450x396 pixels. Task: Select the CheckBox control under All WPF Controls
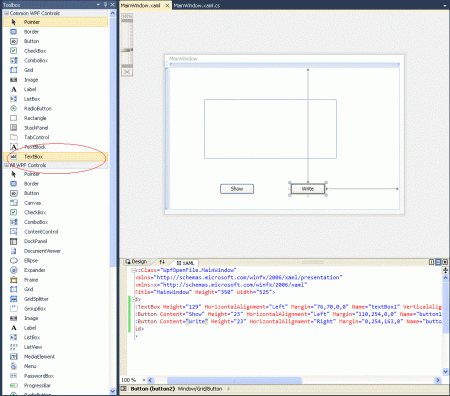[55, 212]
